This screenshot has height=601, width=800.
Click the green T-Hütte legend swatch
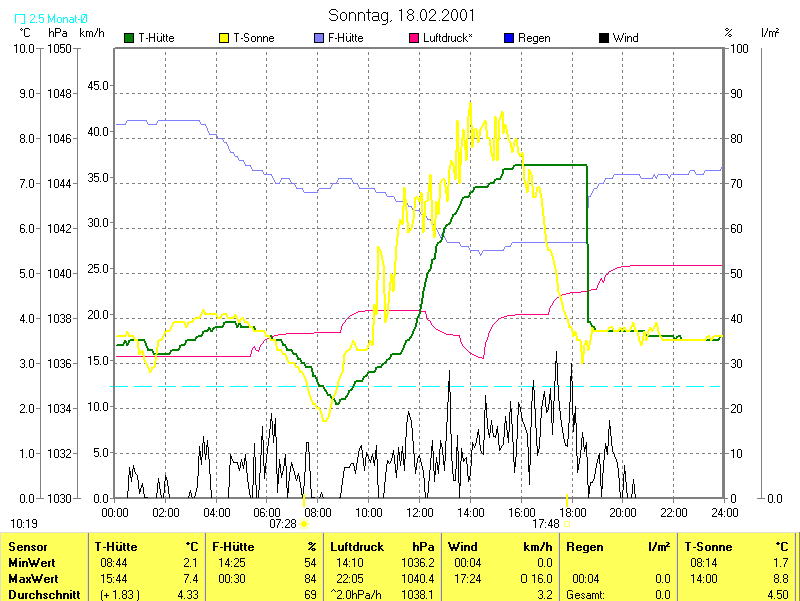(x=130, y=38)
